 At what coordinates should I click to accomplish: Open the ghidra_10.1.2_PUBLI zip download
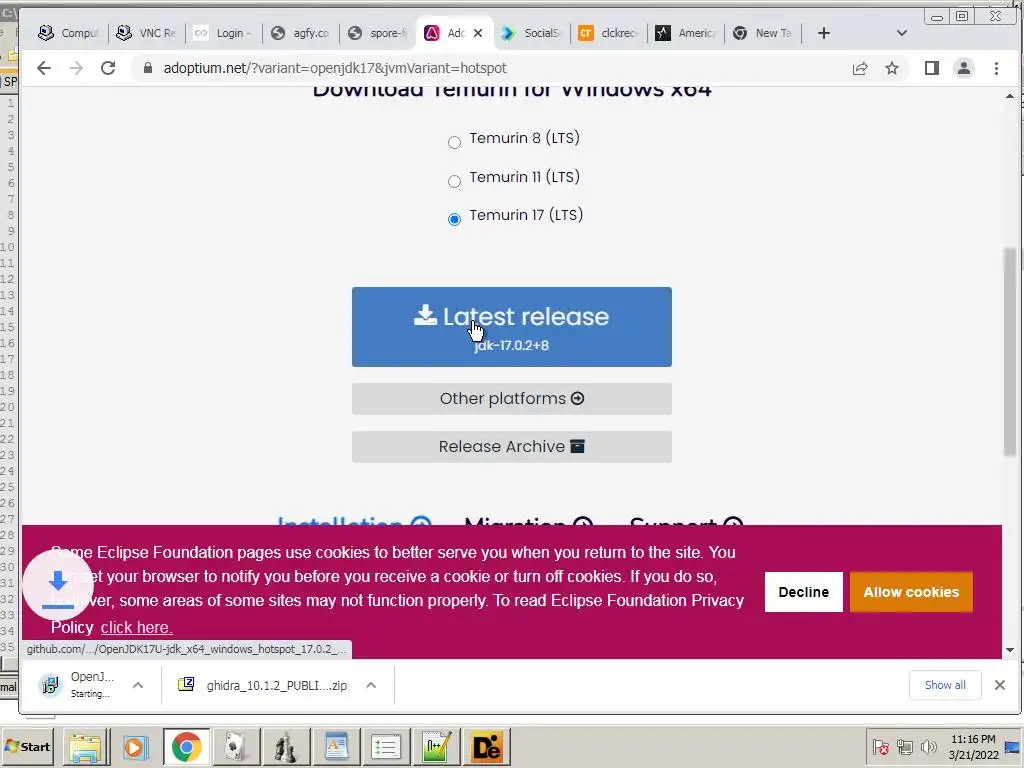coord(264,685)
